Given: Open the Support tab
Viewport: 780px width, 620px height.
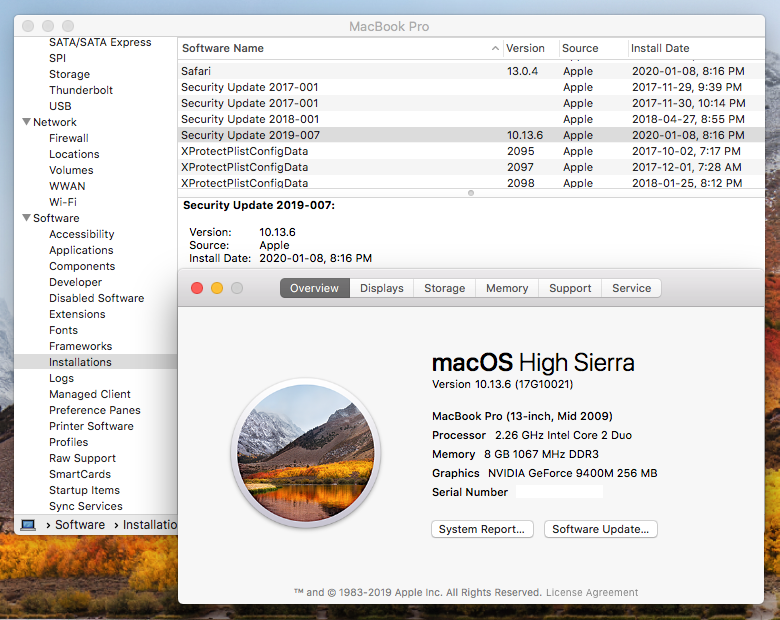Looking at the screenshot, I should [570, 288].
